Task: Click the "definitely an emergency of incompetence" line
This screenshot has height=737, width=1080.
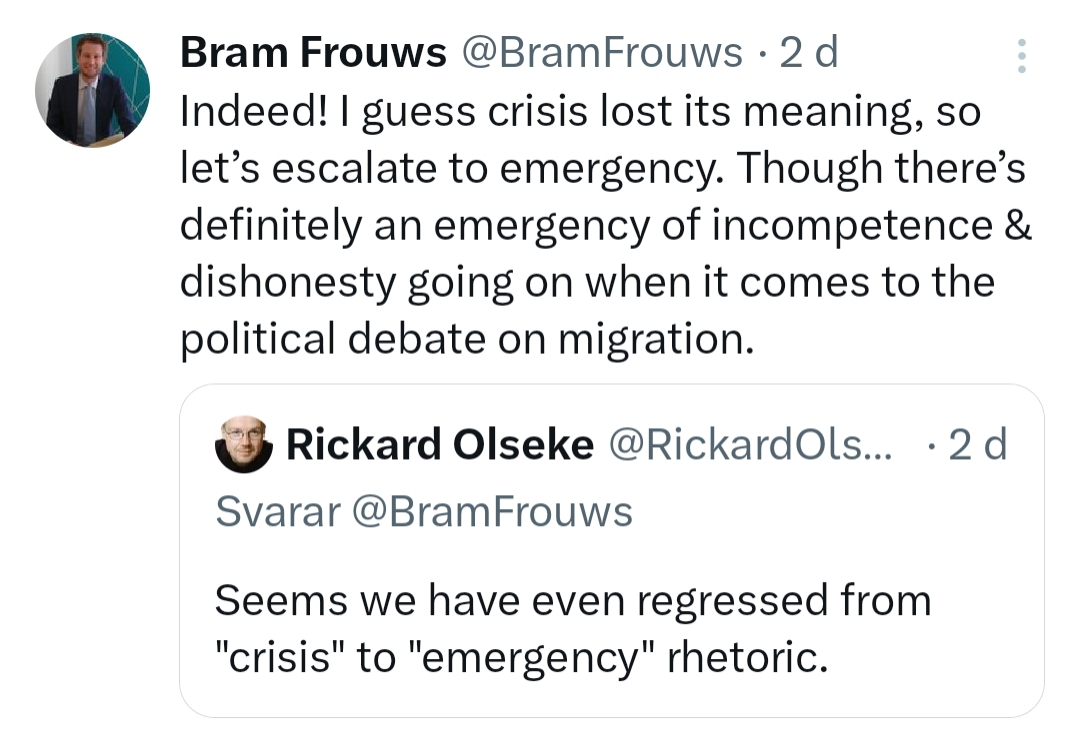Action: 606,226
